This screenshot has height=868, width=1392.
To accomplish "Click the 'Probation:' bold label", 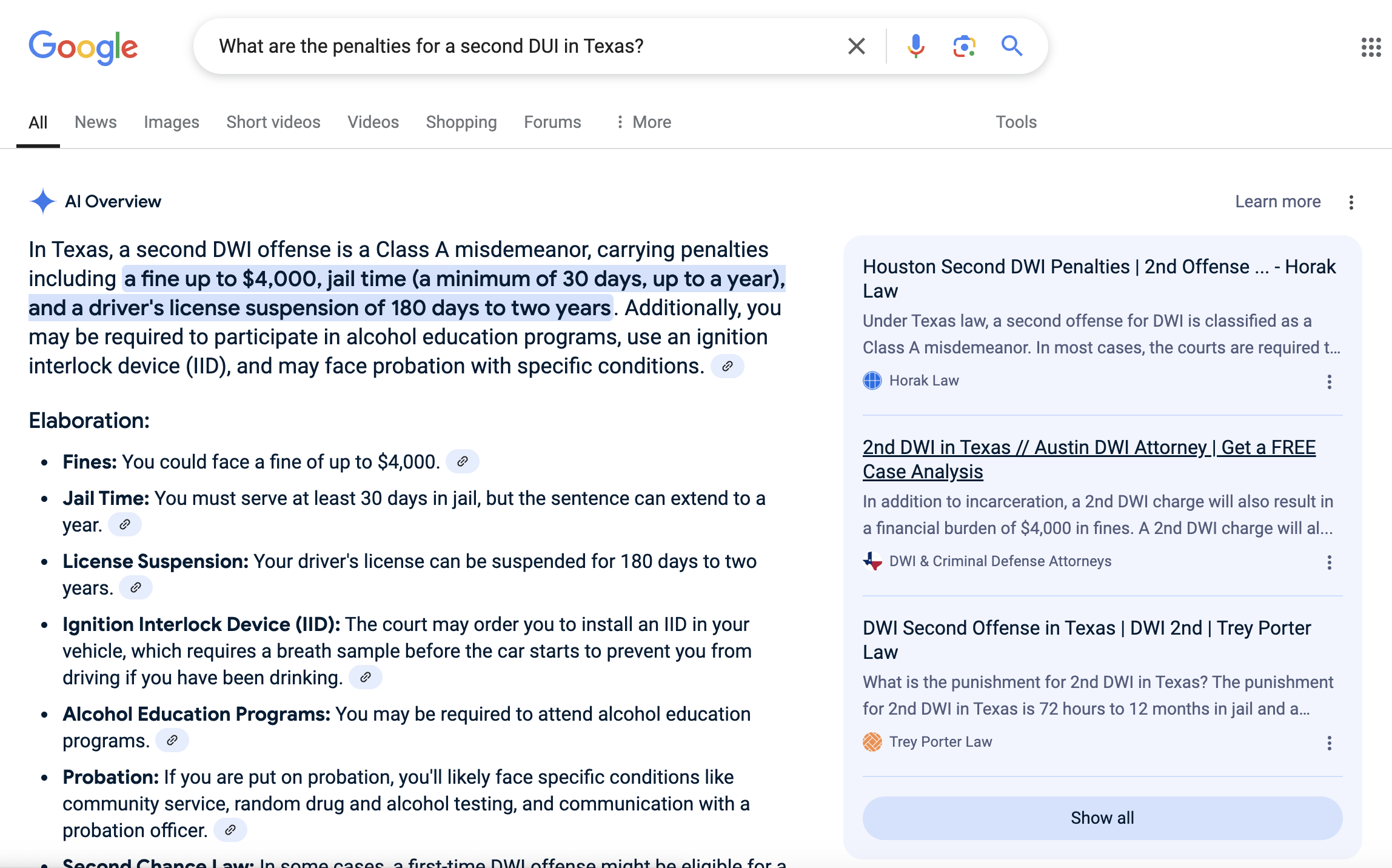I will (x=110, y=777).
